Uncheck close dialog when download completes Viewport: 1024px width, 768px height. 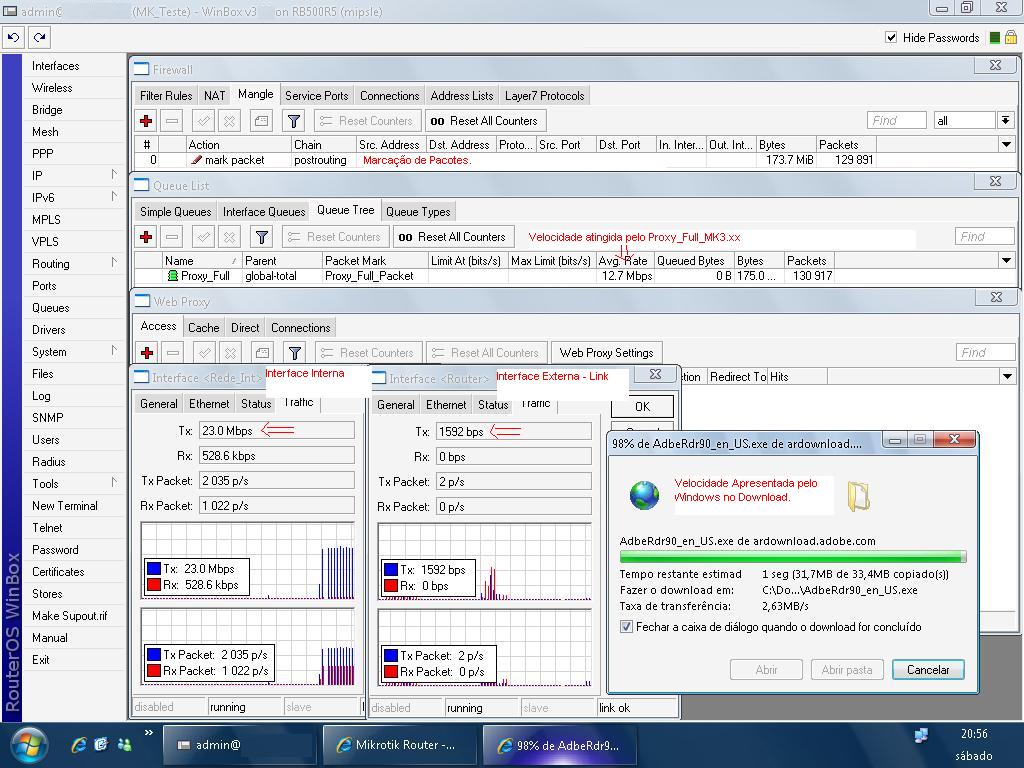point(627,627)
